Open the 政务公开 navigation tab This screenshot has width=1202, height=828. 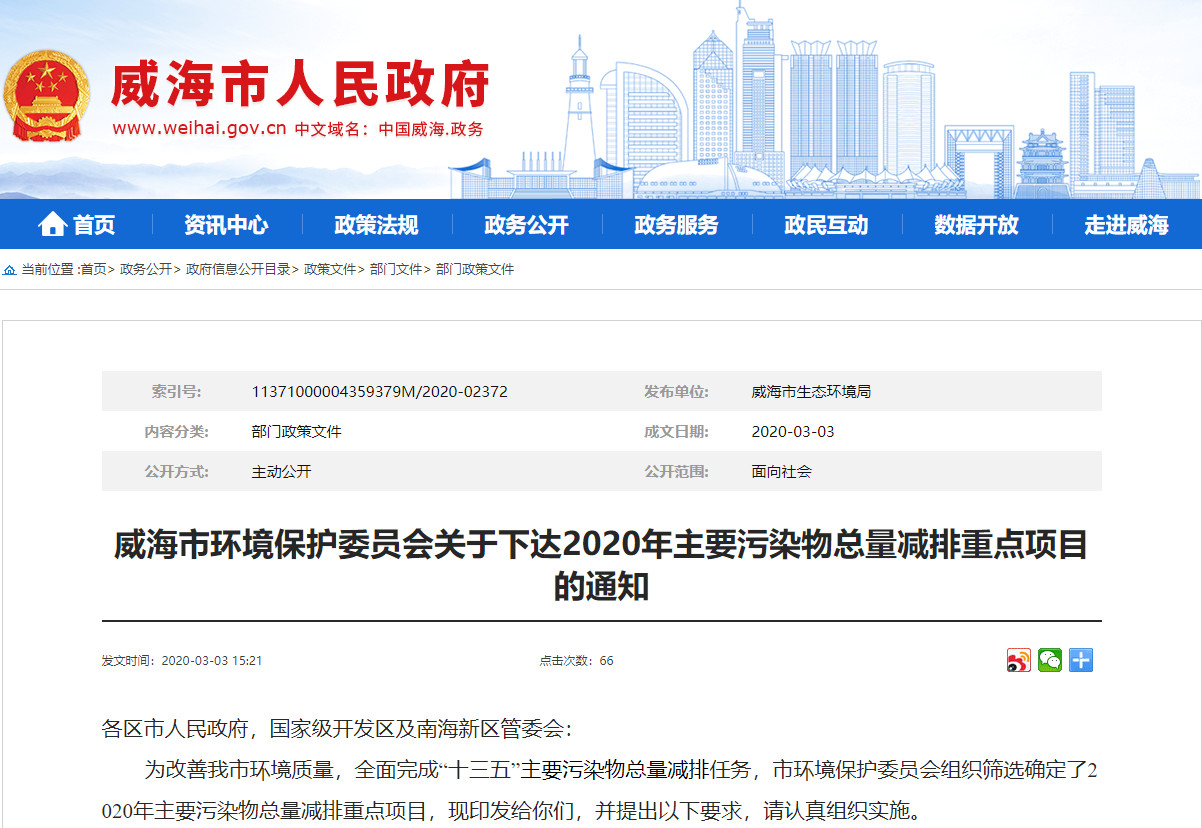(526, 224)
